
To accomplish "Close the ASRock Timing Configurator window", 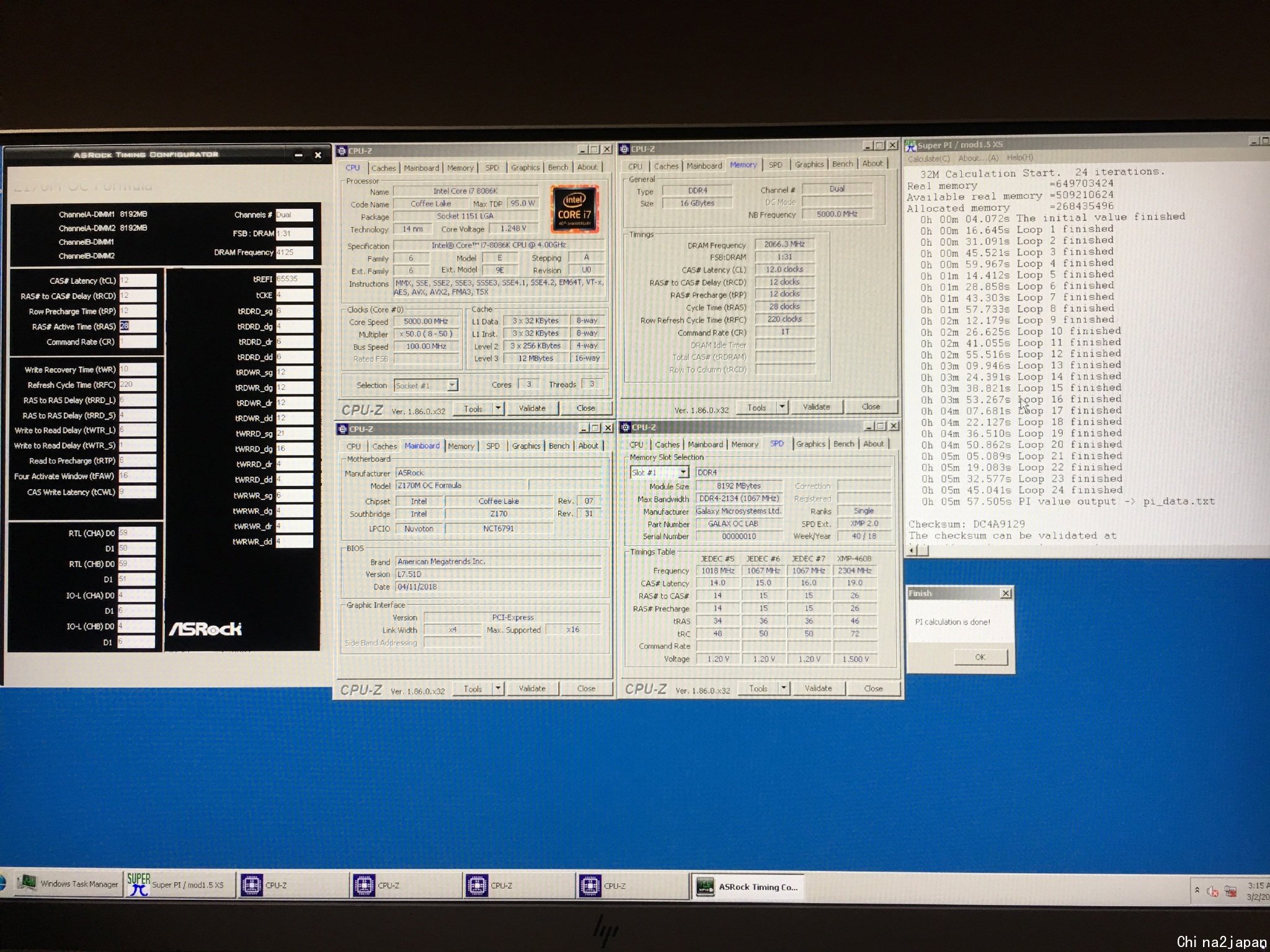I will [x=317, y=155].
